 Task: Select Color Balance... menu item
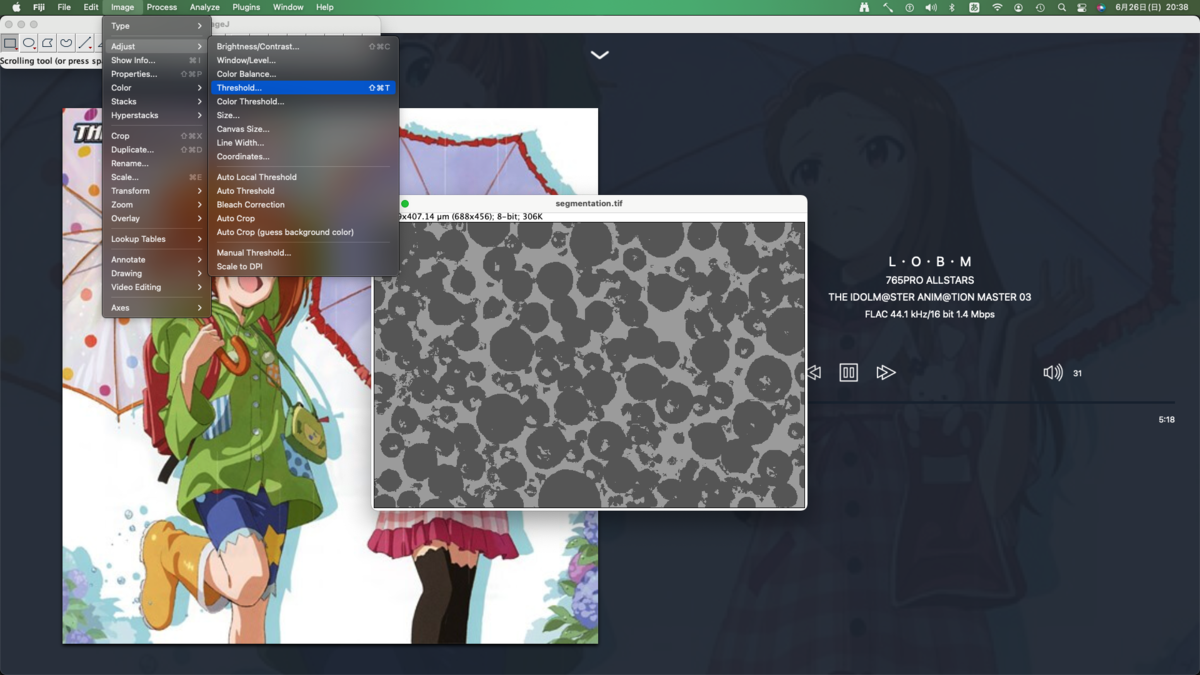(x=303, y=74)
